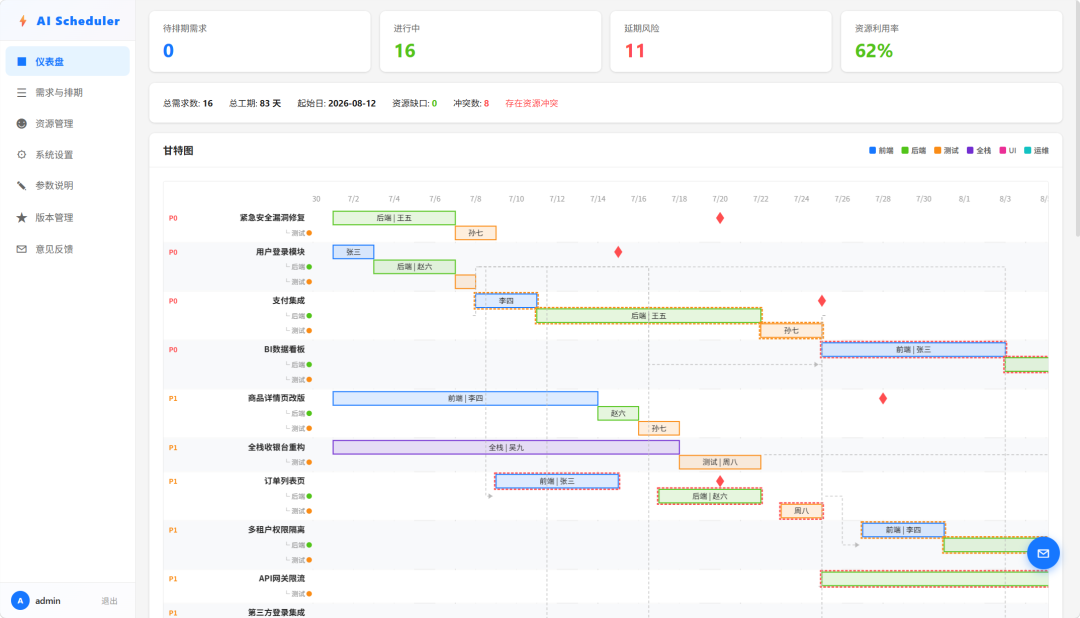This screenshot has width=1080, height=618.
Task: Click the blue 前端 legend swatch
Action: (x=873, y=150)
